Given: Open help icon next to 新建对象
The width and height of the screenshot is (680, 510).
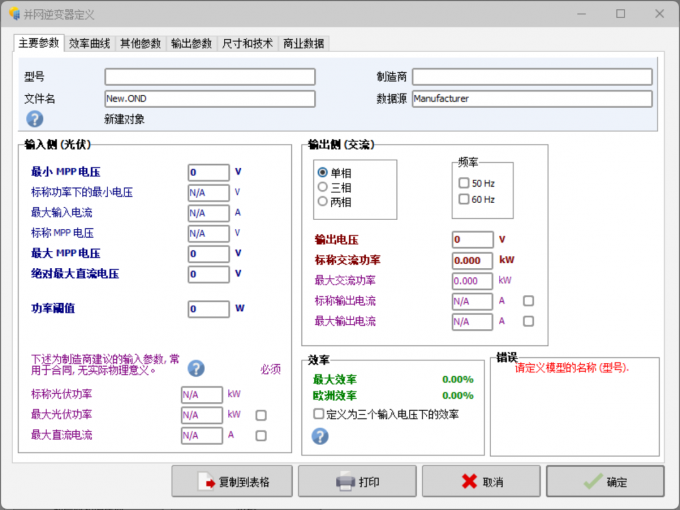Looking at the screenshot, I should click(x=35, y=119).
